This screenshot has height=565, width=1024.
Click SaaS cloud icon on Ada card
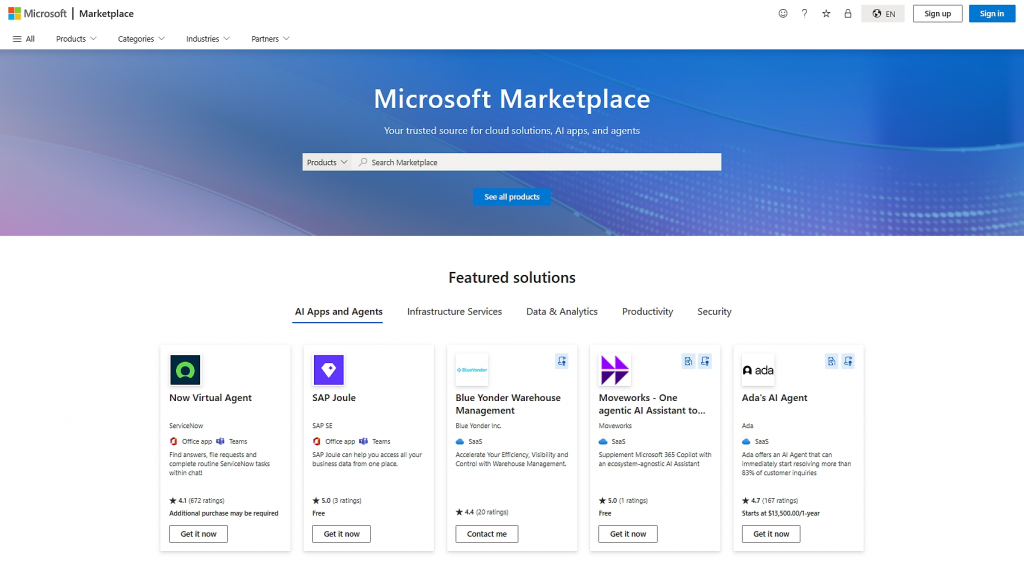coord(746,442)
